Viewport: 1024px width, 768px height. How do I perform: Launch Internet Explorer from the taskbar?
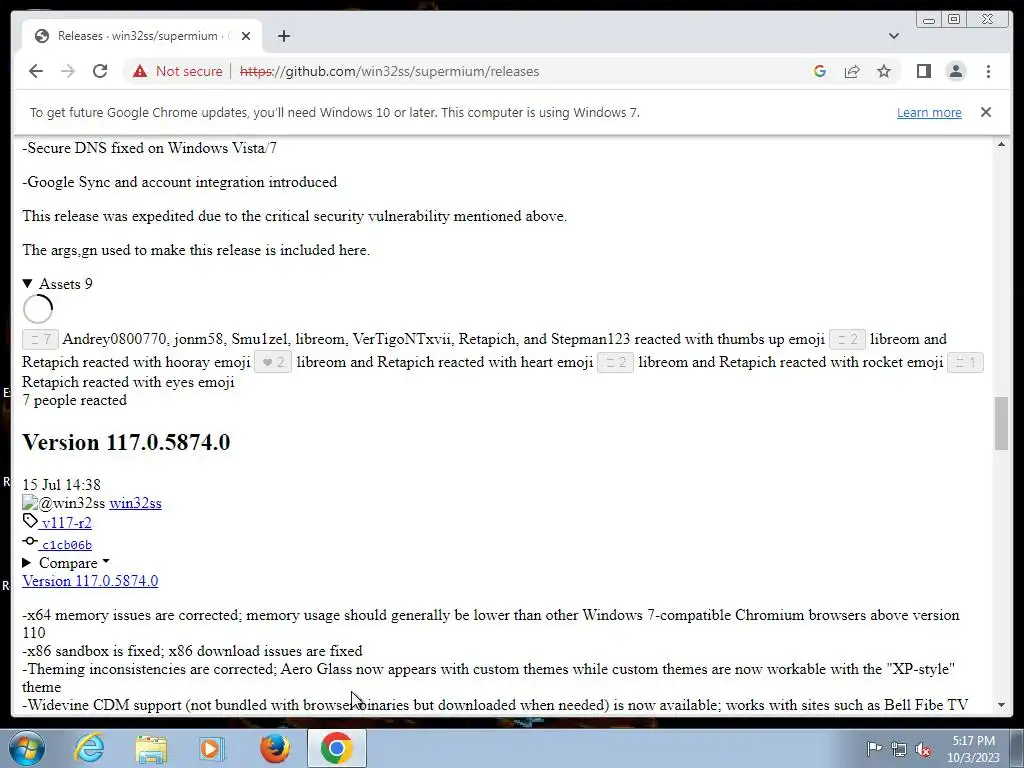[x=89, y=748]
